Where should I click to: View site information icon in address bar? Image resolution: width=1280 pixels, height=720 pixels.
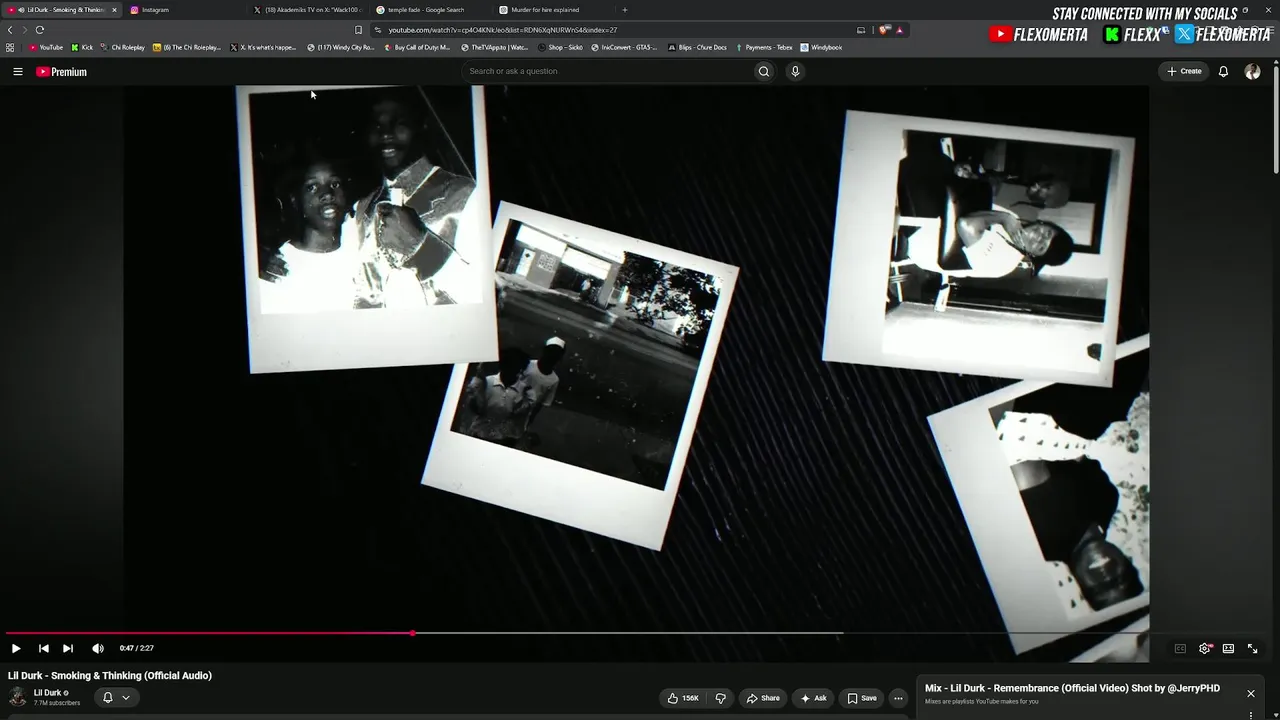(378, 30)
